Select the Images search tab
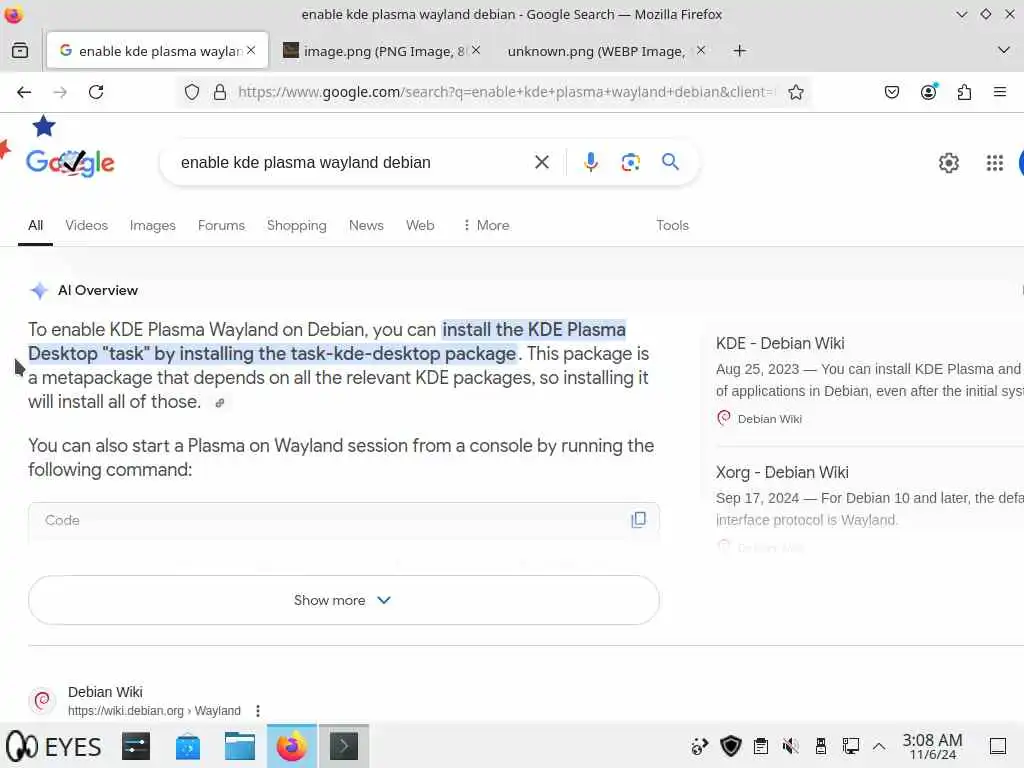The width and height of the screenshot is (1024, 768). coord(152,225)
